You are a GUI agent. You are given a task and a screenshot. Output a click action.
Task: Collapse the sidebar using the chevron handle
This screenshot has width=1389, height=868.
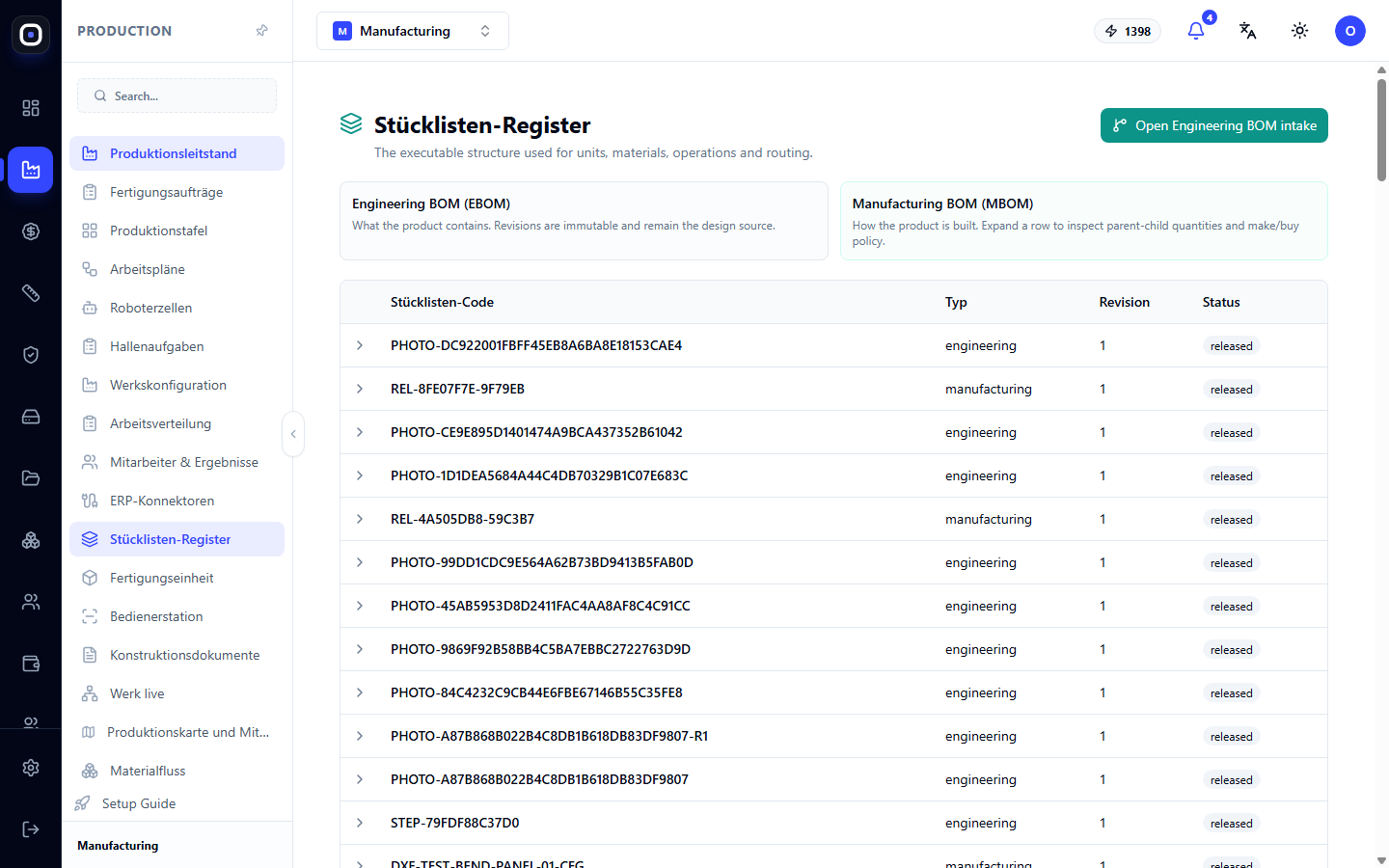(x=293, y=434)
